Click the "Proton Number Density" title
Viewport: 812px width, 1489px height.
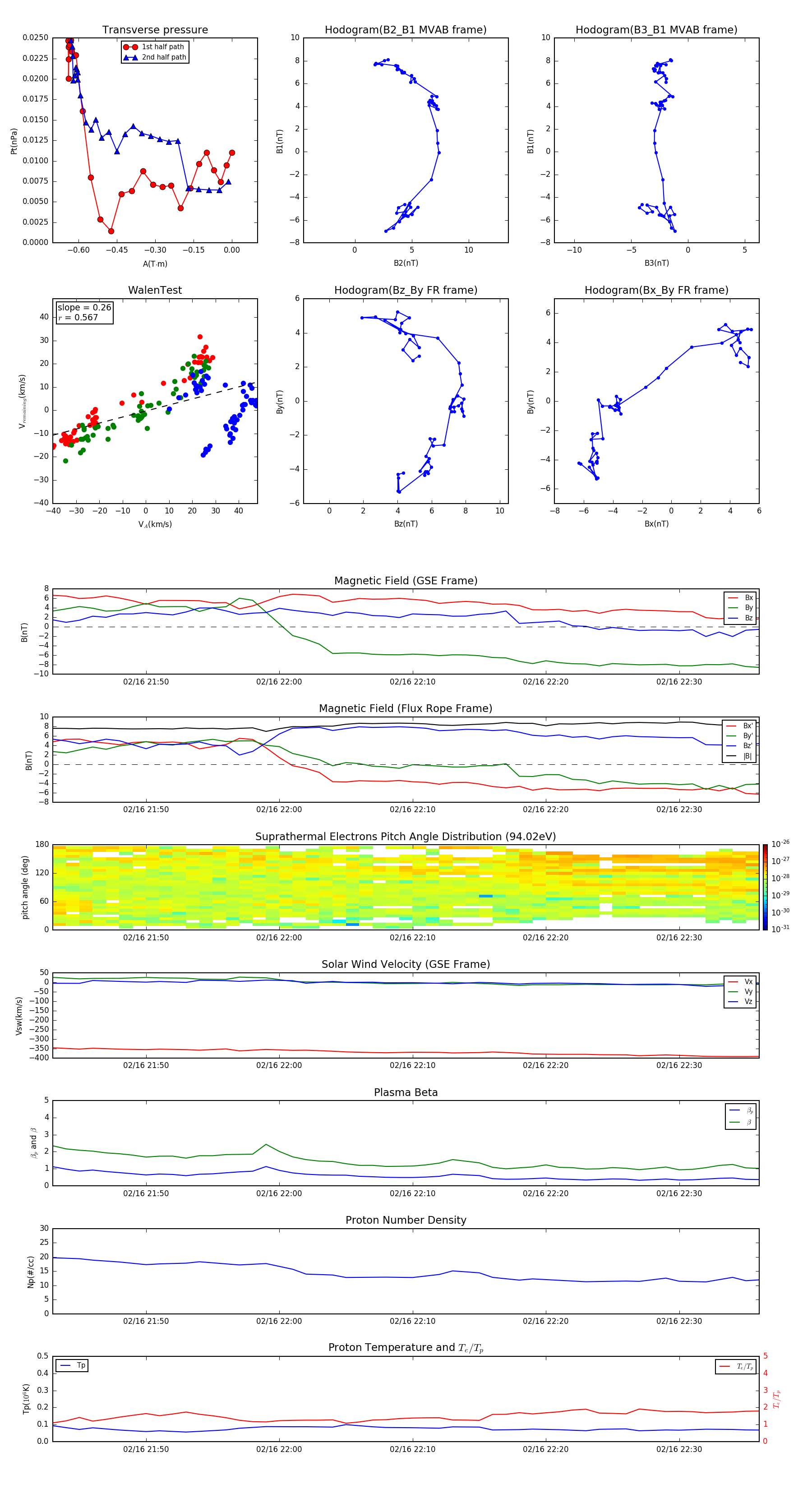click(x=406, y=1220)
